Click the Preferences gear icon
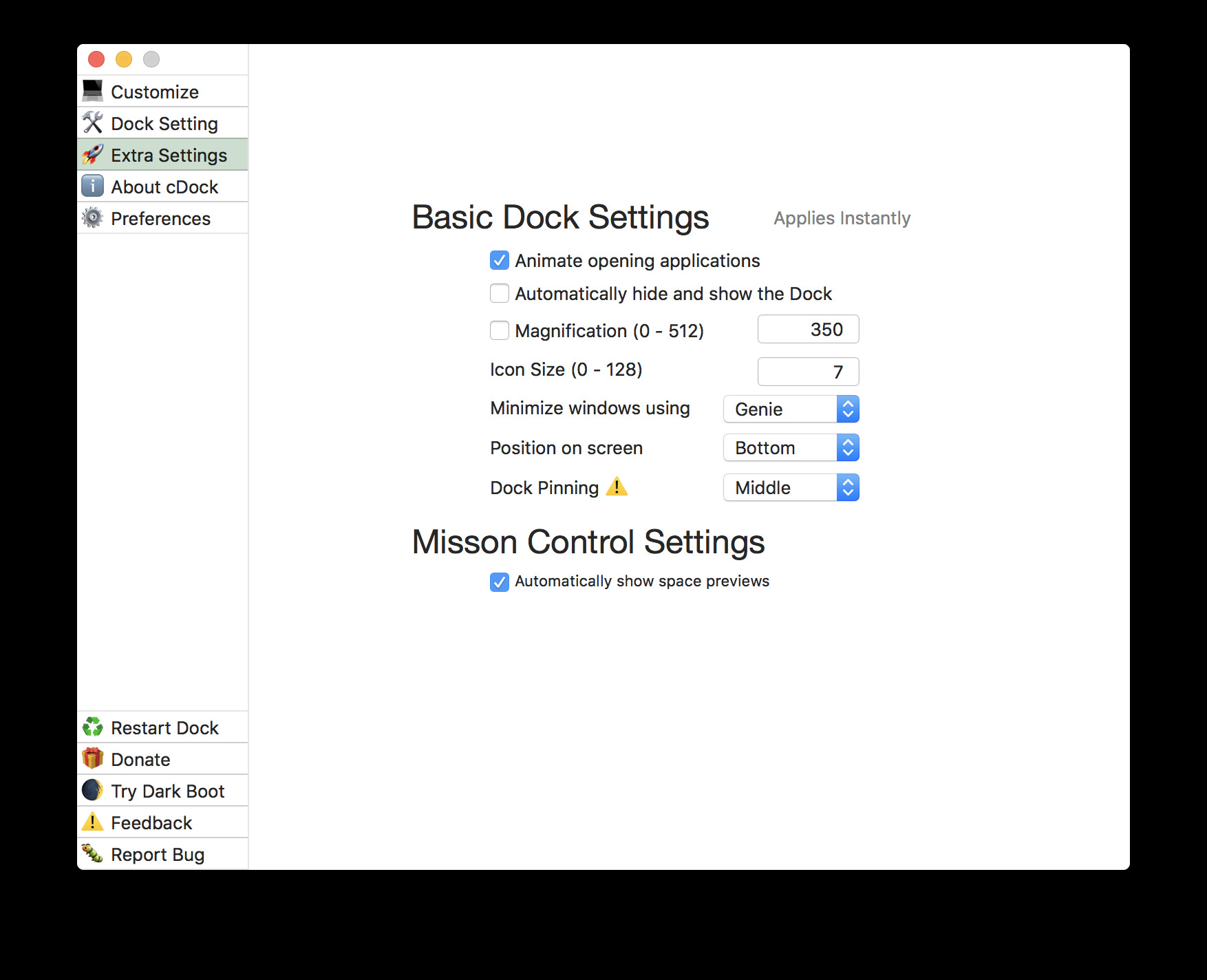The width and height of the screenshot is (1207, 980). pyautogui.click(x=93, y=217)
